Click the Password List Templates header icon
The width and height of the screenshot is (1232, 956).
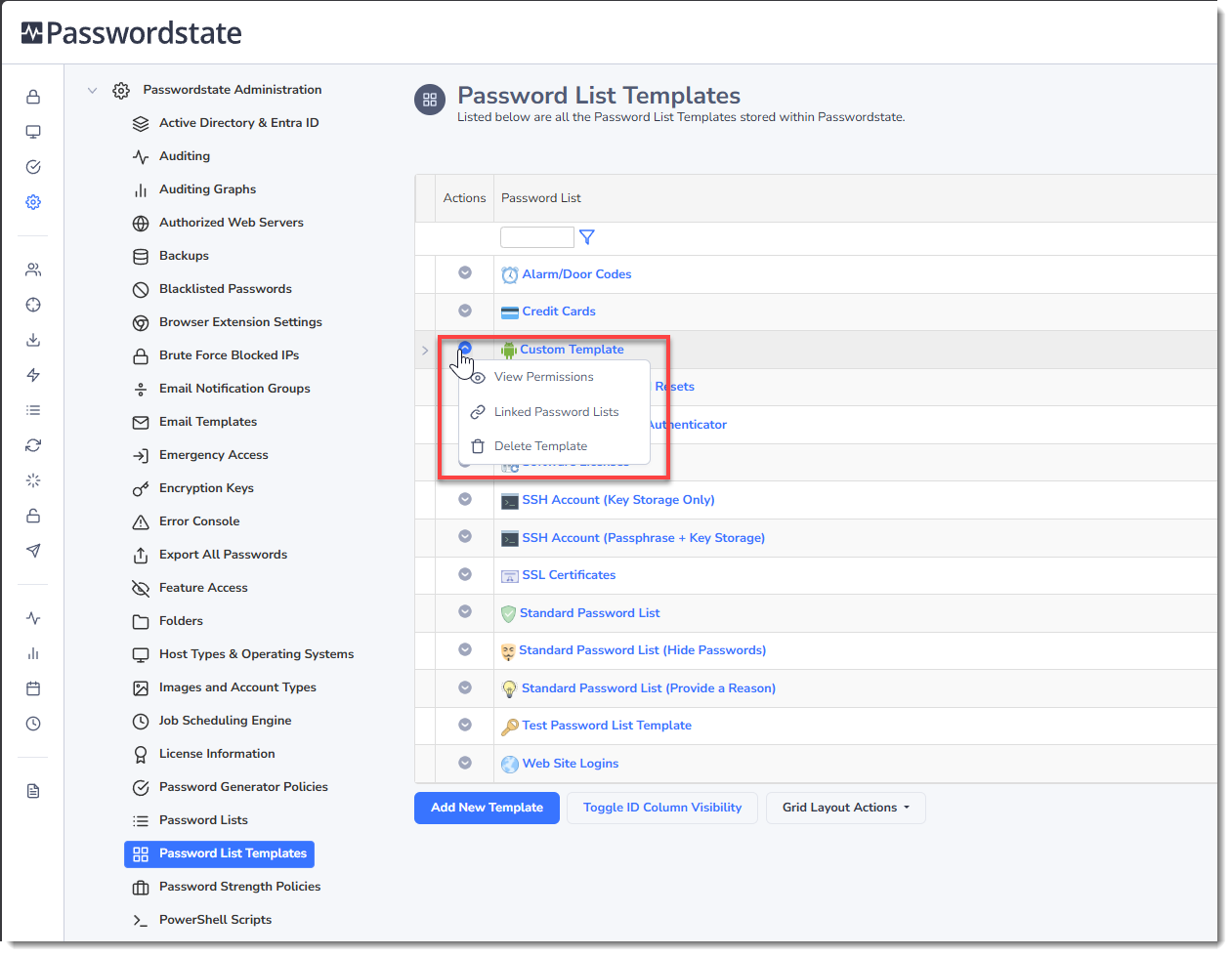[x=430, y=100]
